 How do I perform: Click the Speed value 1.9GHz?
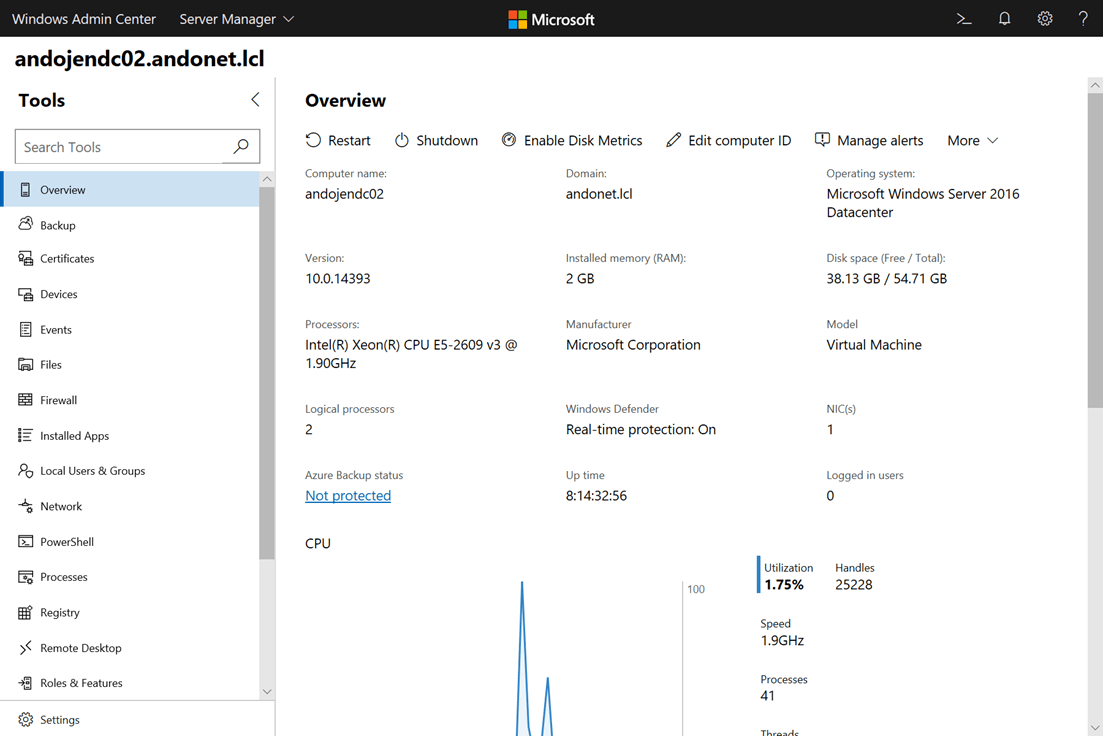point(782,640)
